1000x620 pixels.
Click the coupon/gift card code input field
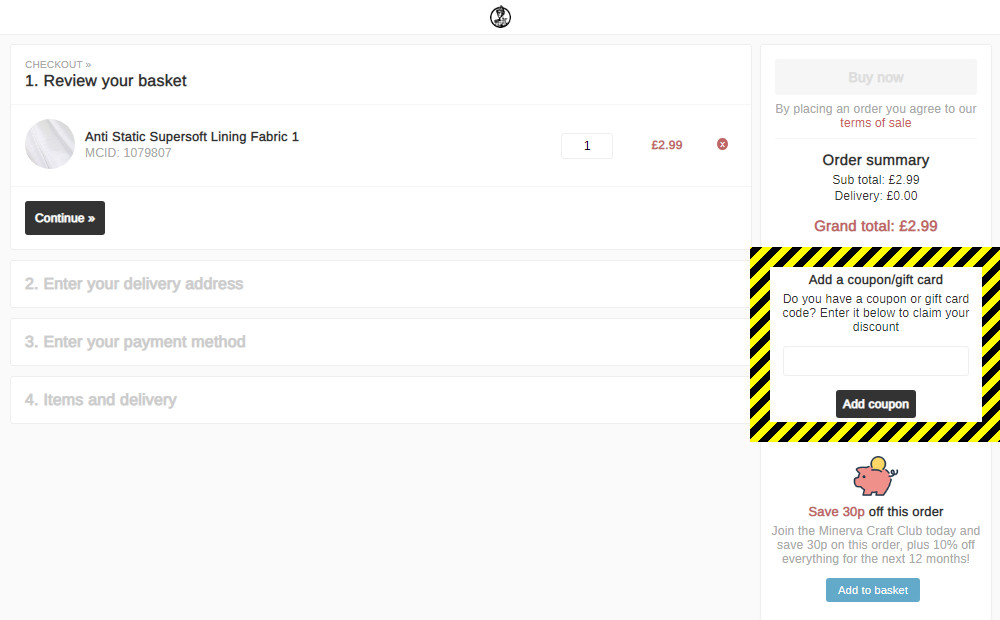pyautogui.click(x=876, y=361)
